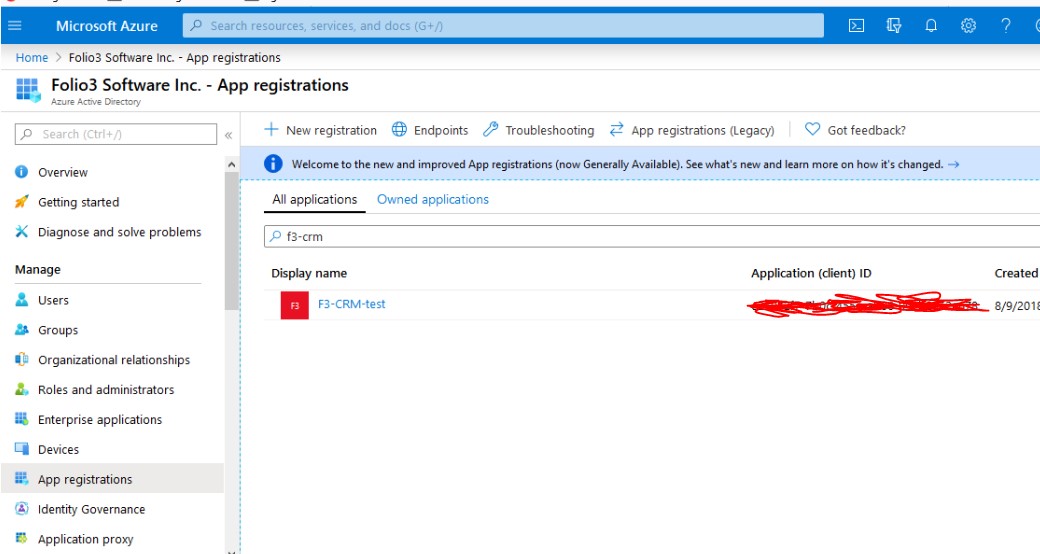The image size is (1040, 554).
Task: Click the Users person icon
Action: click(x=21, y=300)
